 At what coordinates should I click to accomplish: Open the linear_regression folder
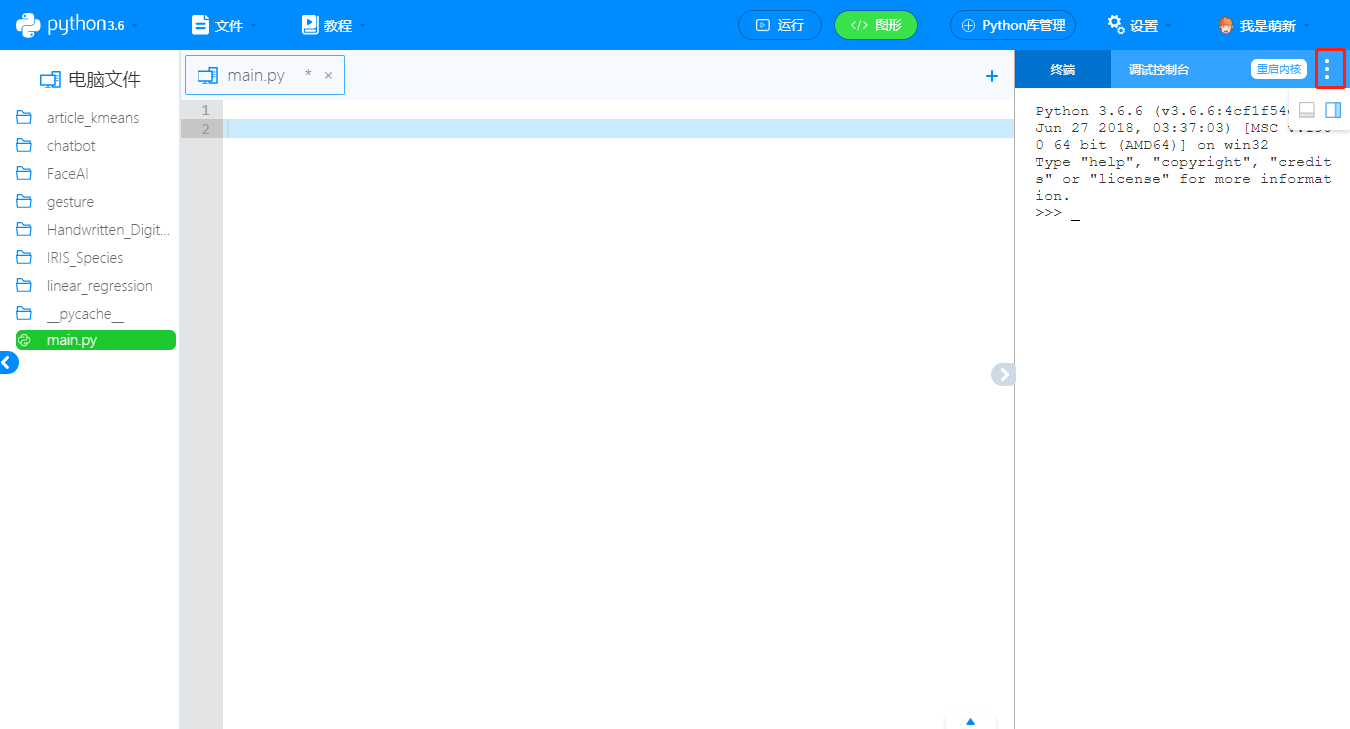coord(100,286)
